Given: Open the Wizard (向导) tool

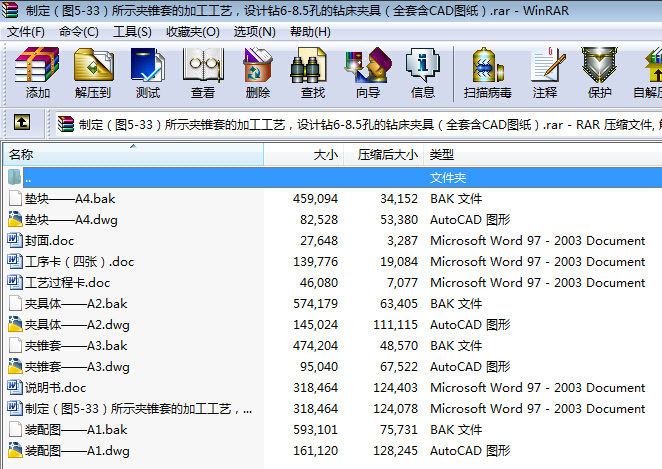Looking at the screenshot, I should click(x=368, y=65).
